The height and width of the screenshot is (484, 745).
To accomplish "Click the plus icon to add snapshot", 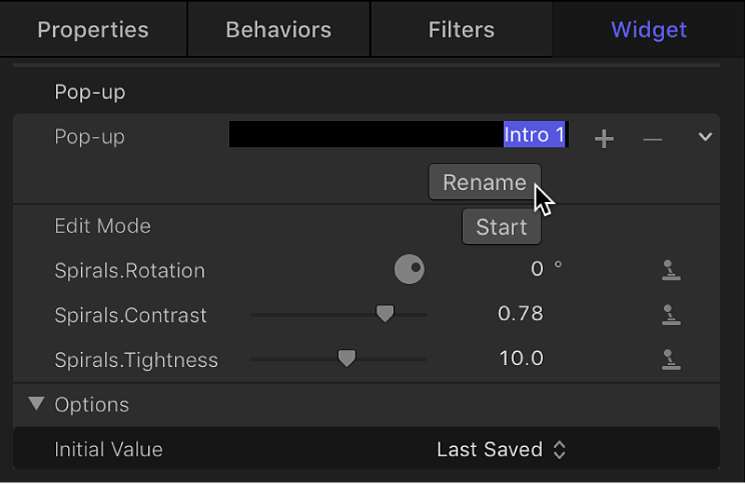I will [604, 139].
